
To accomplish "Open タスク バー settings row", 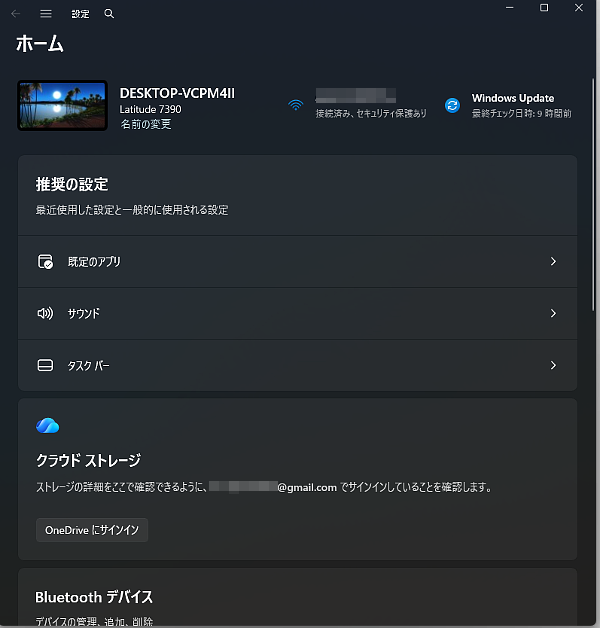I will [x=298, y=365].
